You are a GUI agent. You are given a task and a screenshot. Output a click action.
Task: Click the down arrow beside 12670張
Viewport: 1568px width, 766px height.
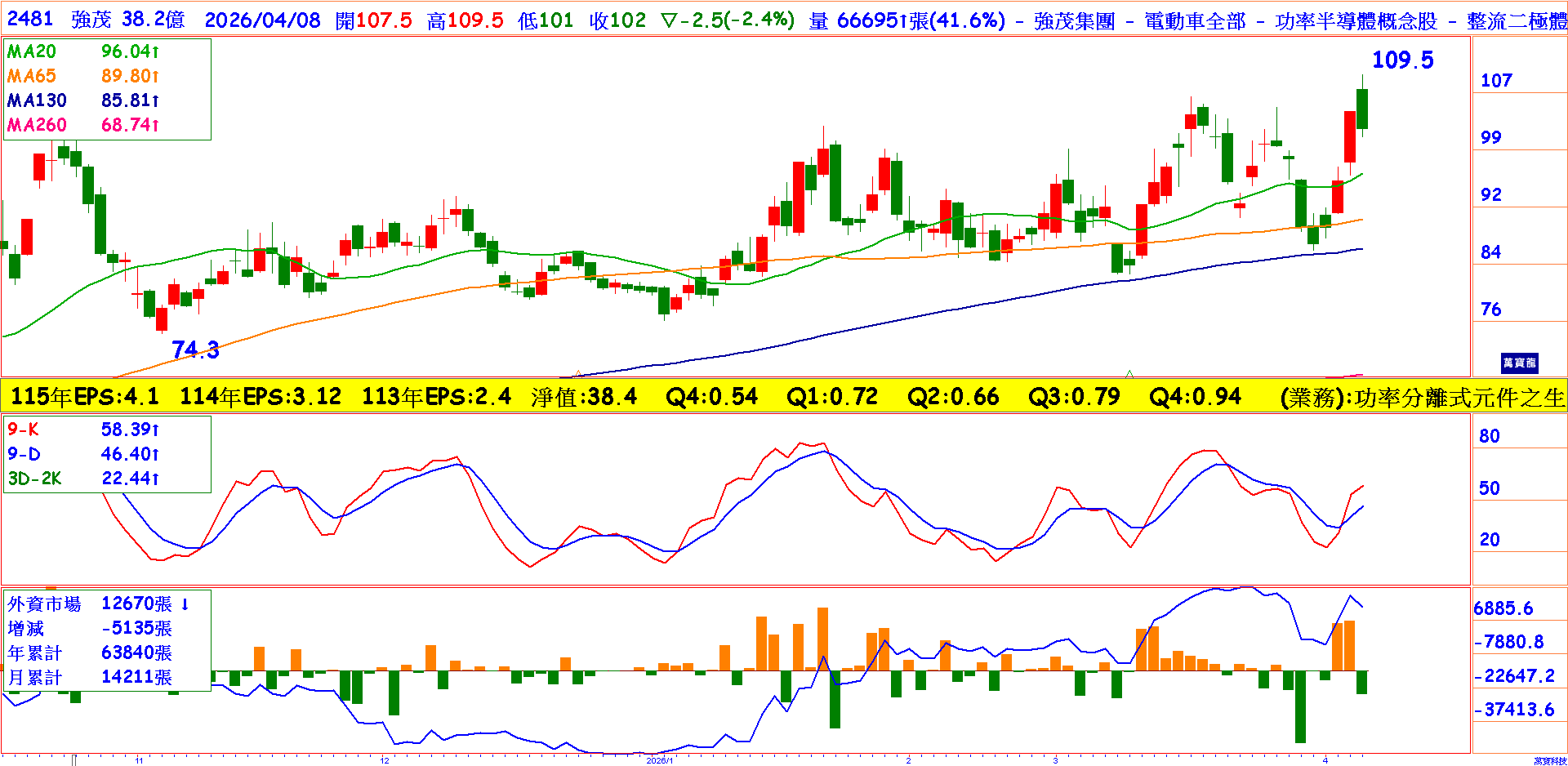pyautogui.click(x=185, y=604)
